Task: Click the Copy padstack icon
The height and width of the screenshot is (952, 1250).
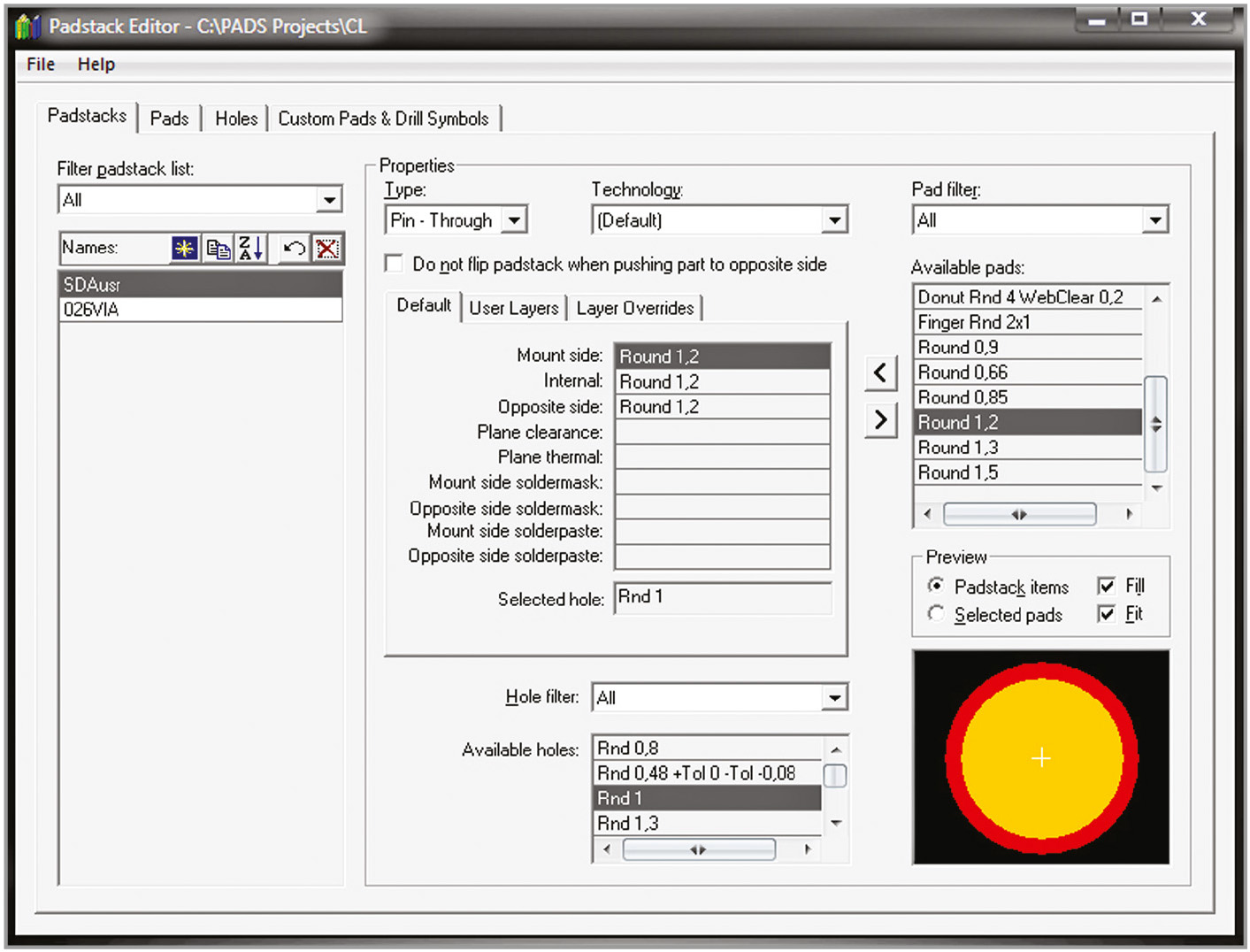Action: [218, 249]
